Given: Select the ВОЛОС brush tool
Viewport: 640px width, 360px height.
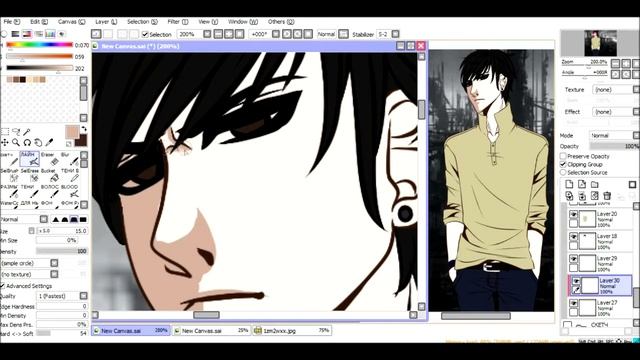Looking at the screenshot, I should (49, 191).
